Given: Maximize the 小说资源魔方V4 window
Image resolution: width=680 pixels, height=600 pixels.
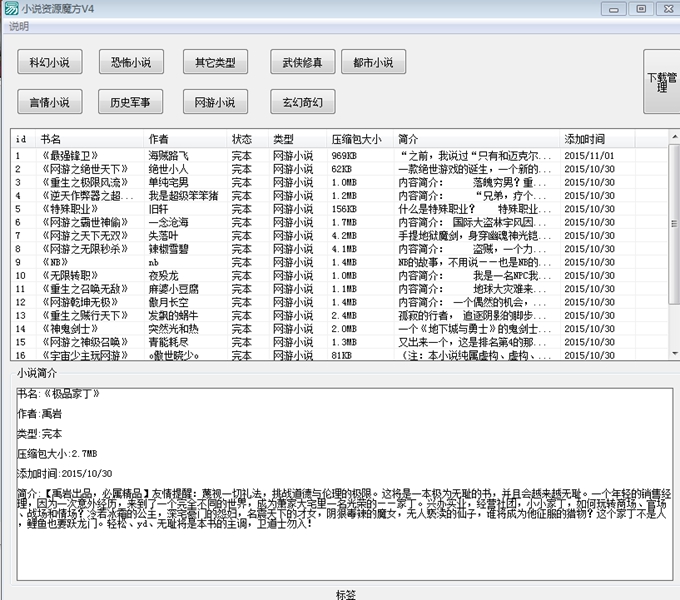Looking at the screenshot, I should 641,9.
